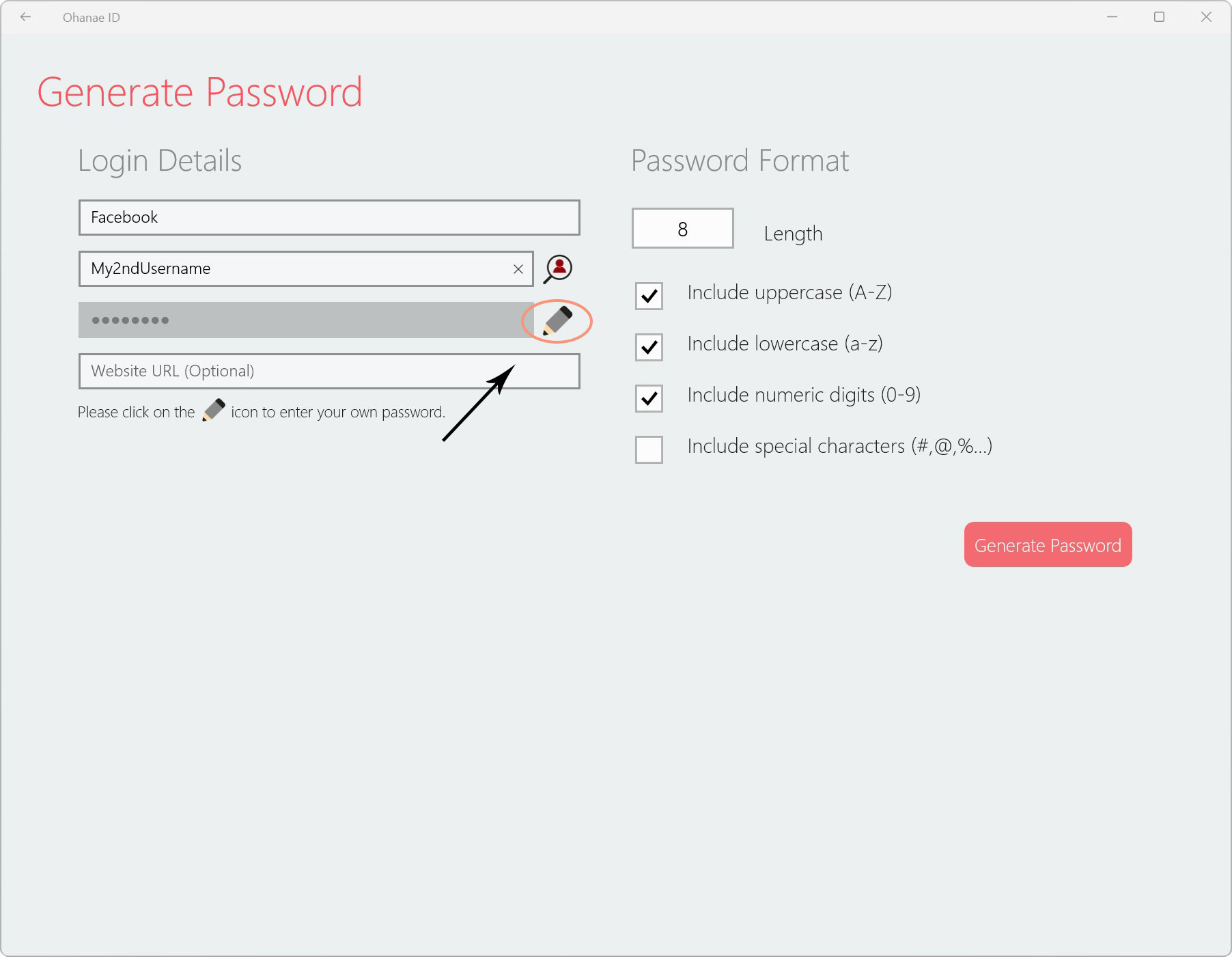
Task: Click the masked password field
Action: coord(306,320)
